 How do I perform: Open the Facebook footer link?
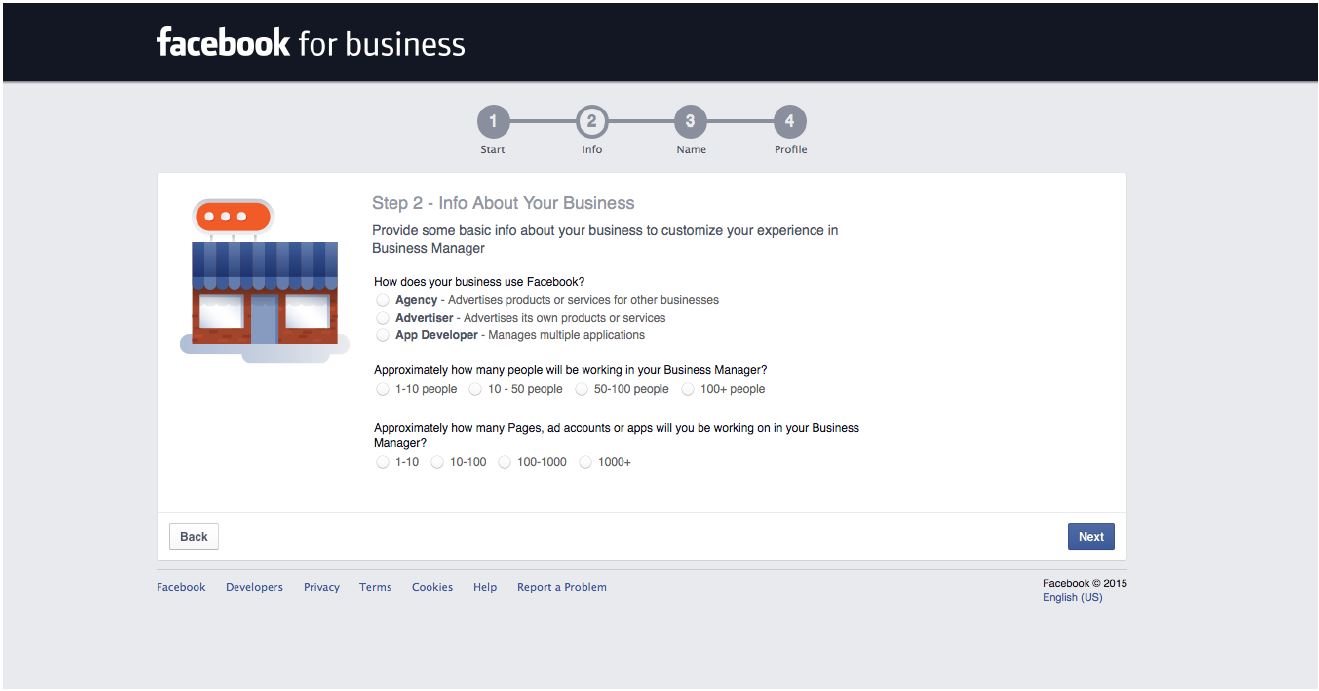tap(181, 587)
